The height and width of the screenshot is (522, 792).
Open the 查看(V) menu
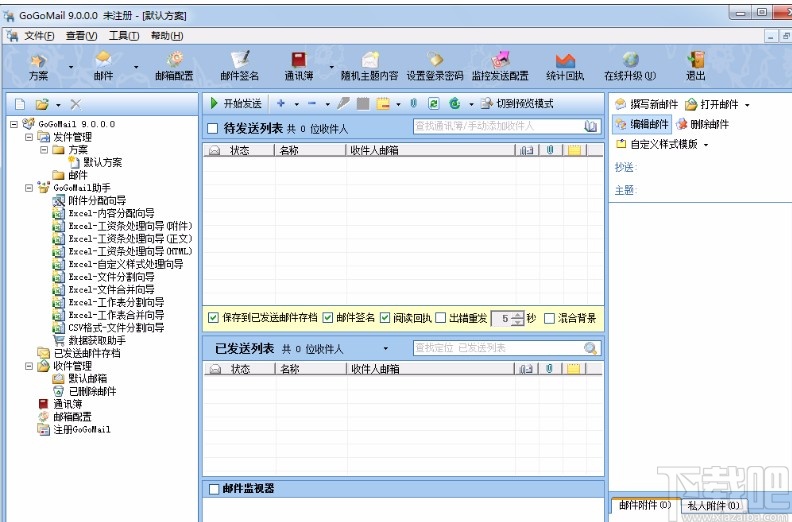81,35
